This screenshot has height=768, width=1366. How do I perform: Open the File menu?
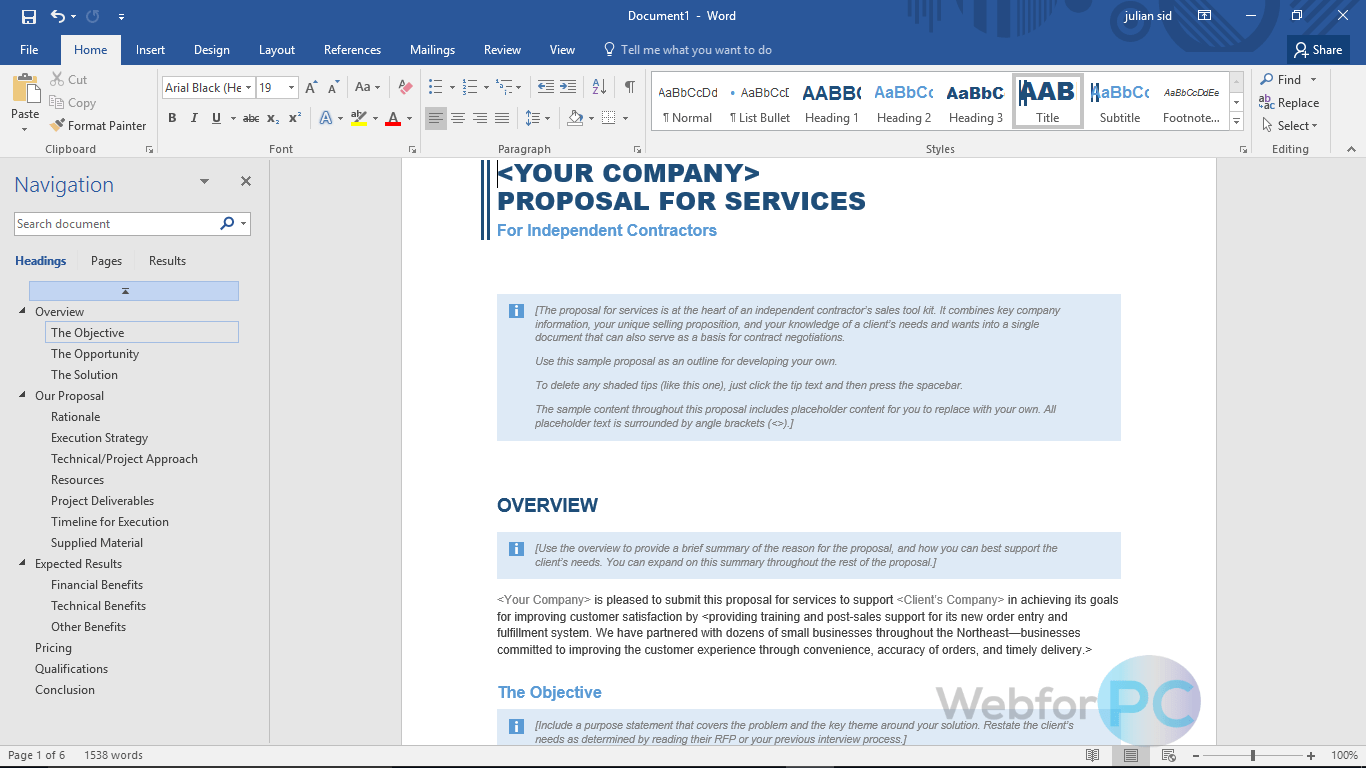(x=29, y=50)
